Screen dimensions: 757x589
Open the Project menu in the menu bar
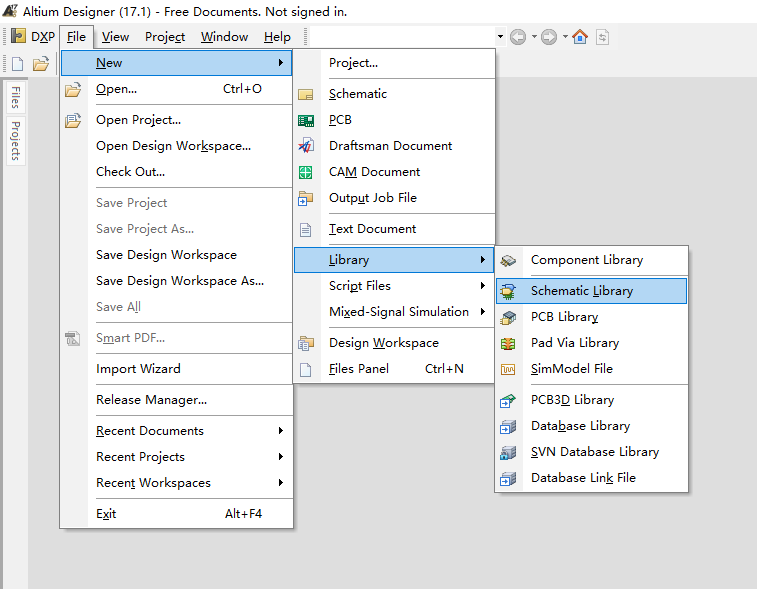point(165,37)
